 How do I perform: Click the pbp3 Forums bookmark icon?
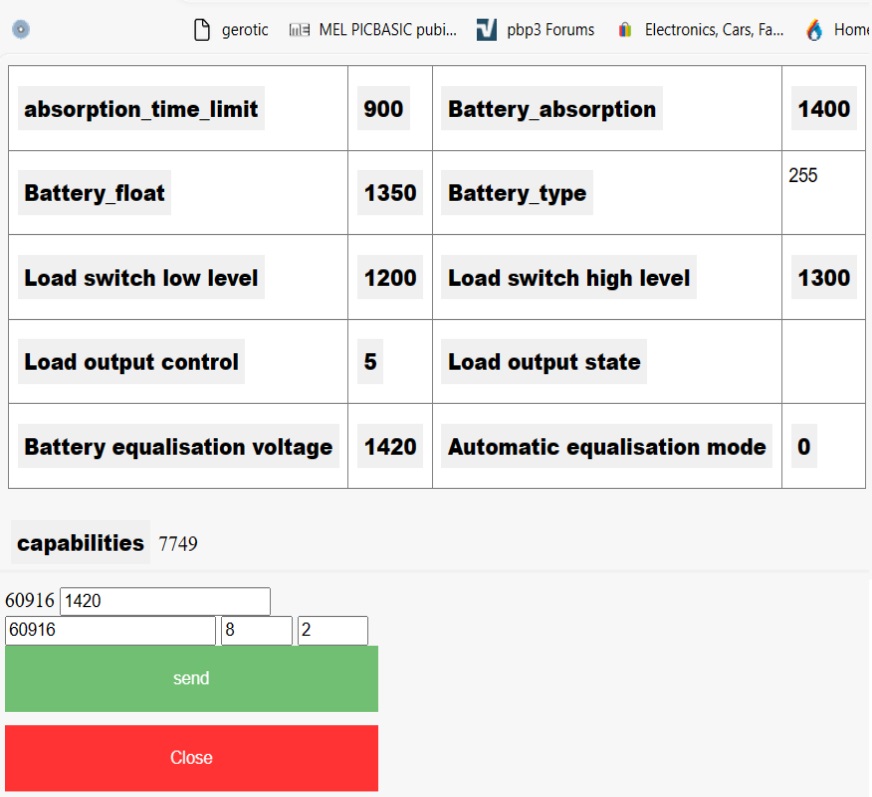point(486,30)
